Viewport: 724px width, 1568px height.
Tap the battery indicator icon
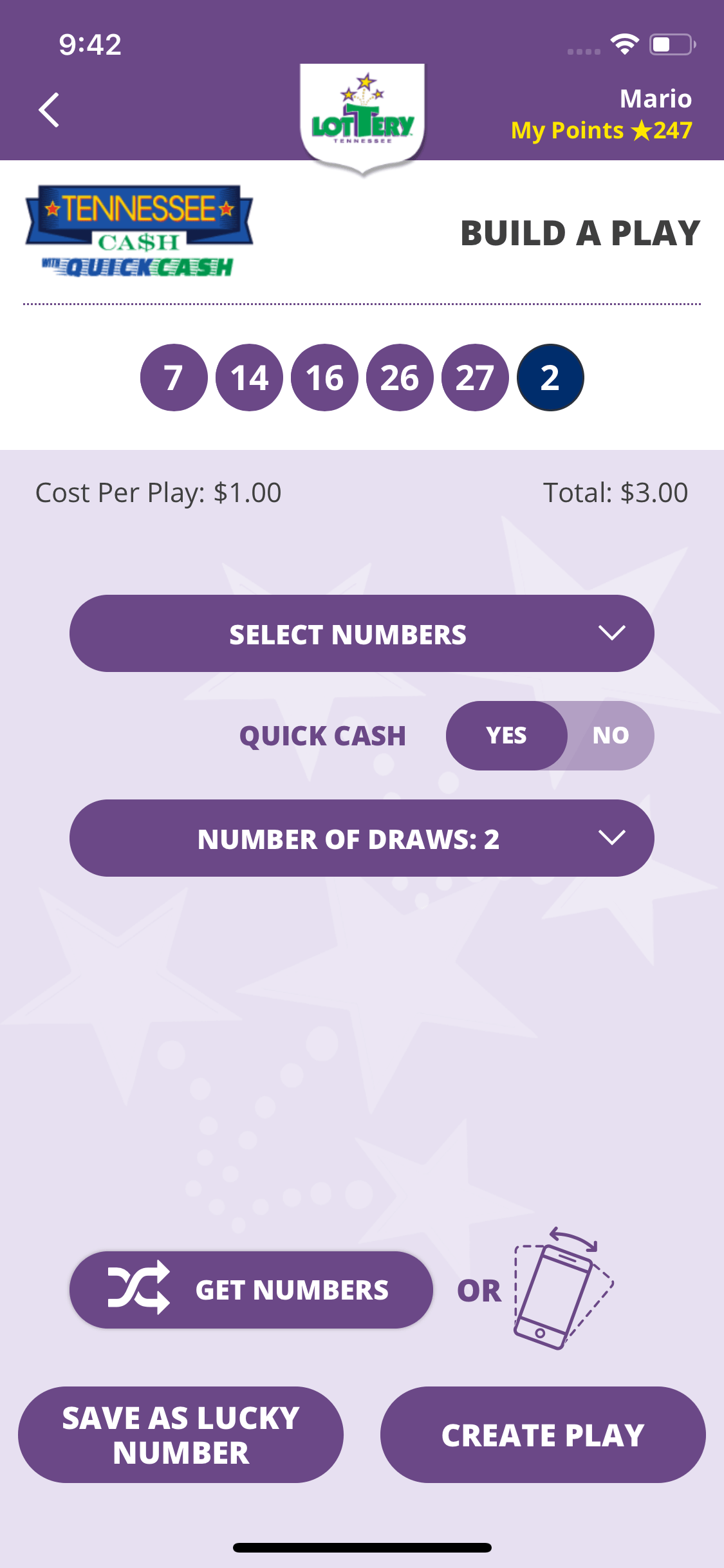[673, 44]
